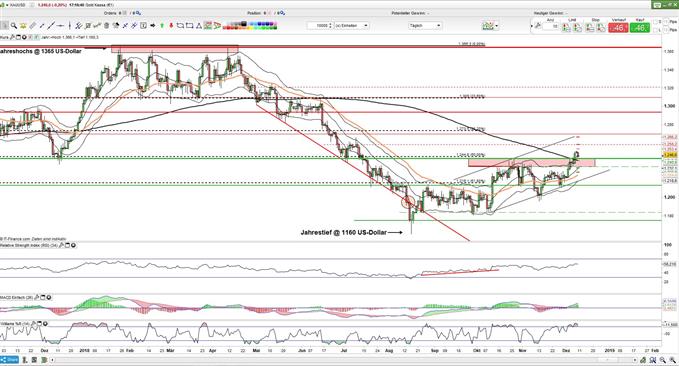Close the MACD indicator panel
Viewport: 679px width, 366px height.
pos(49,298)
